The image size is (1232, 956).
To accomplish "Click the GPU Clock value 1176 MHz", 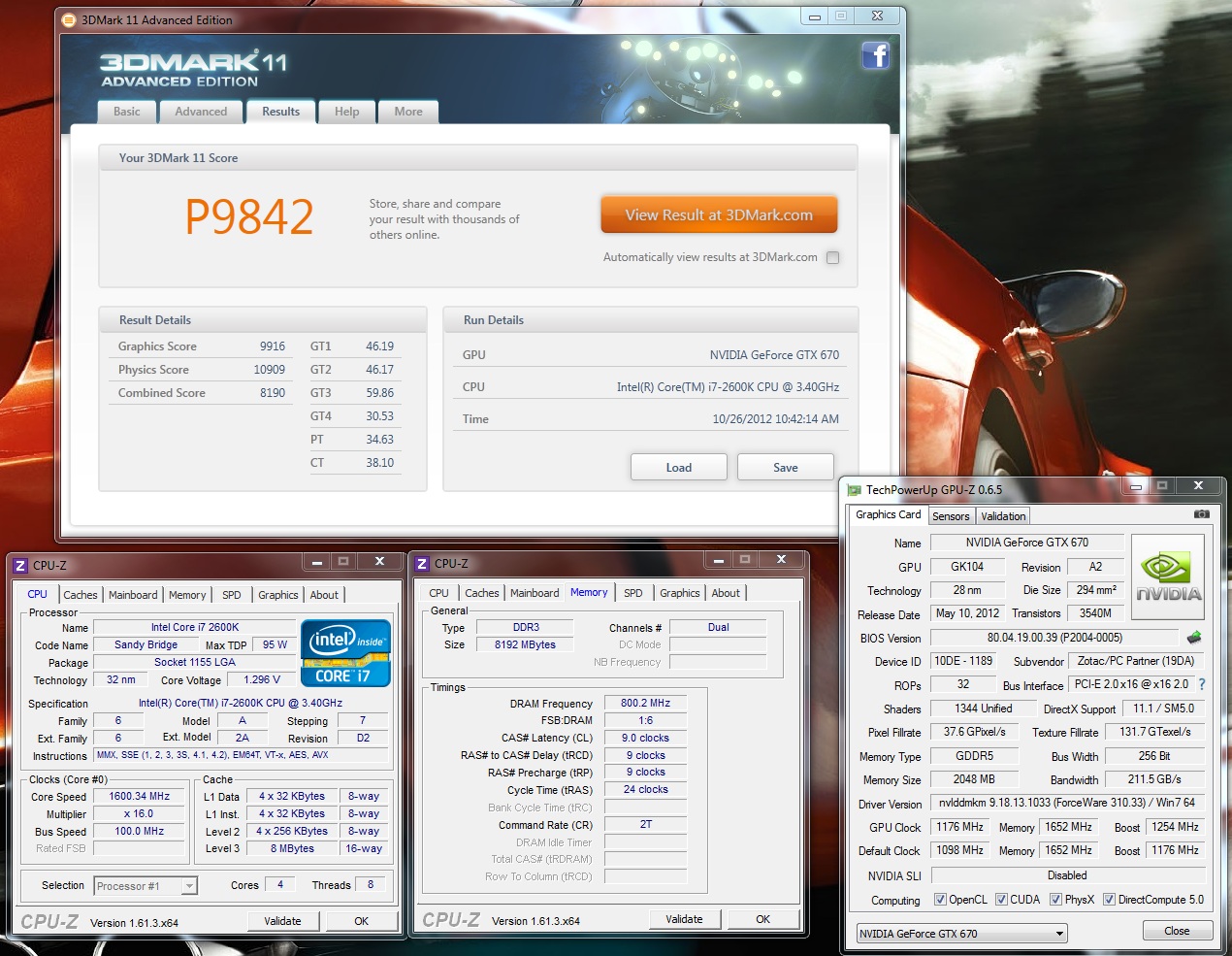I will pos(959,827).
